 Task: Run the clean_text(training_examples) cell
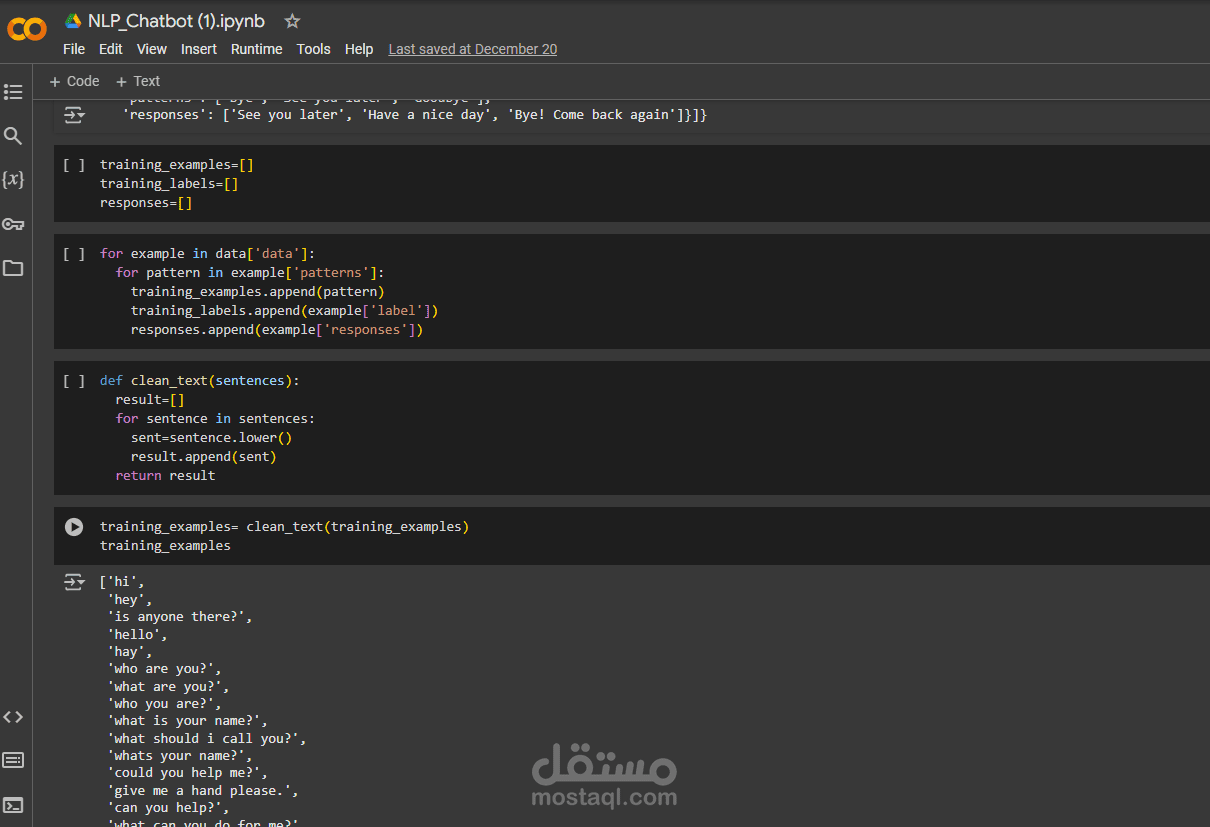tap(74, 527)
